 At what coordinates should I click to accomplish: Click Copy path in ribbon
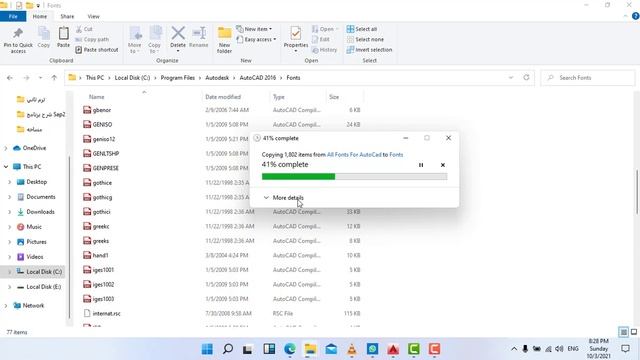tap(92, 39)
